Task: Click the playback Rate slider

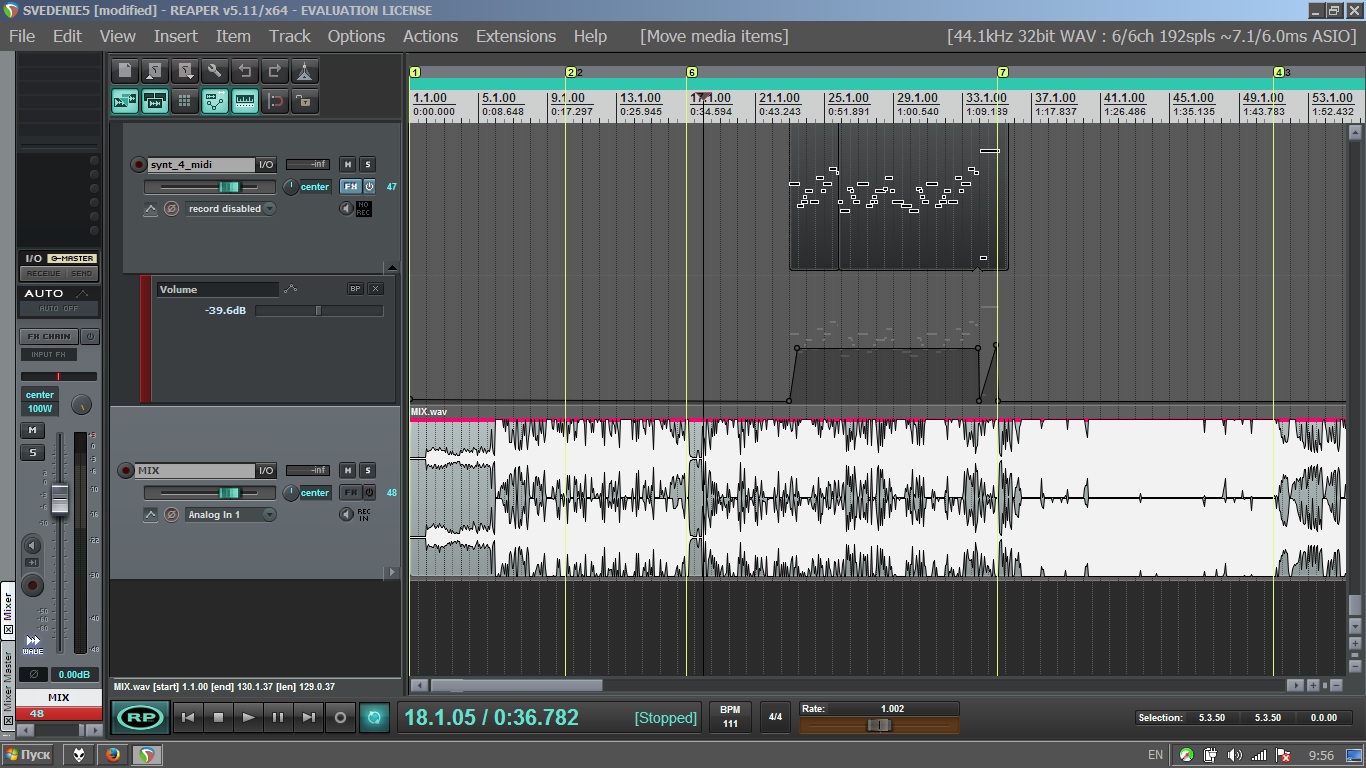Action: [x=879, y=725]
